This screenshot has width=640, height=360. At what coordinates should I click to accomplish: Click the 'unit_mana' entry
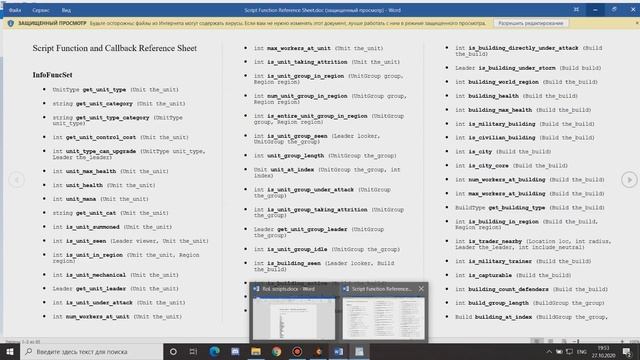point(100,199)
